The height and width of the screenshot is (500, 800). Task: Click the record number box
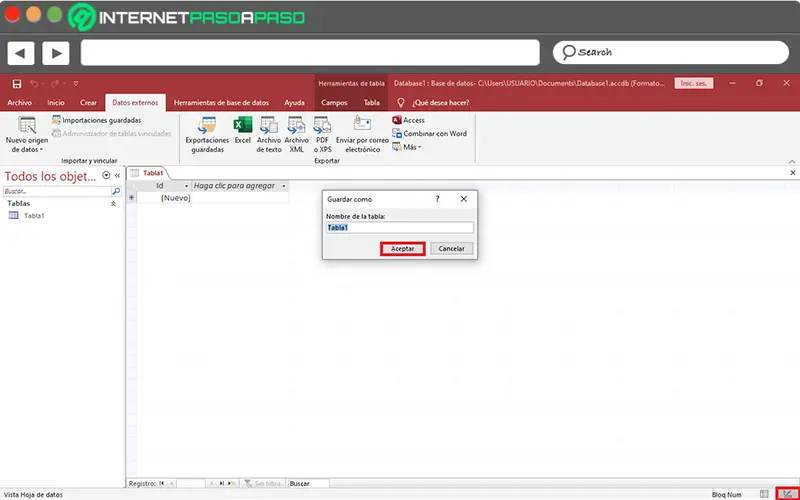point(190,483)
